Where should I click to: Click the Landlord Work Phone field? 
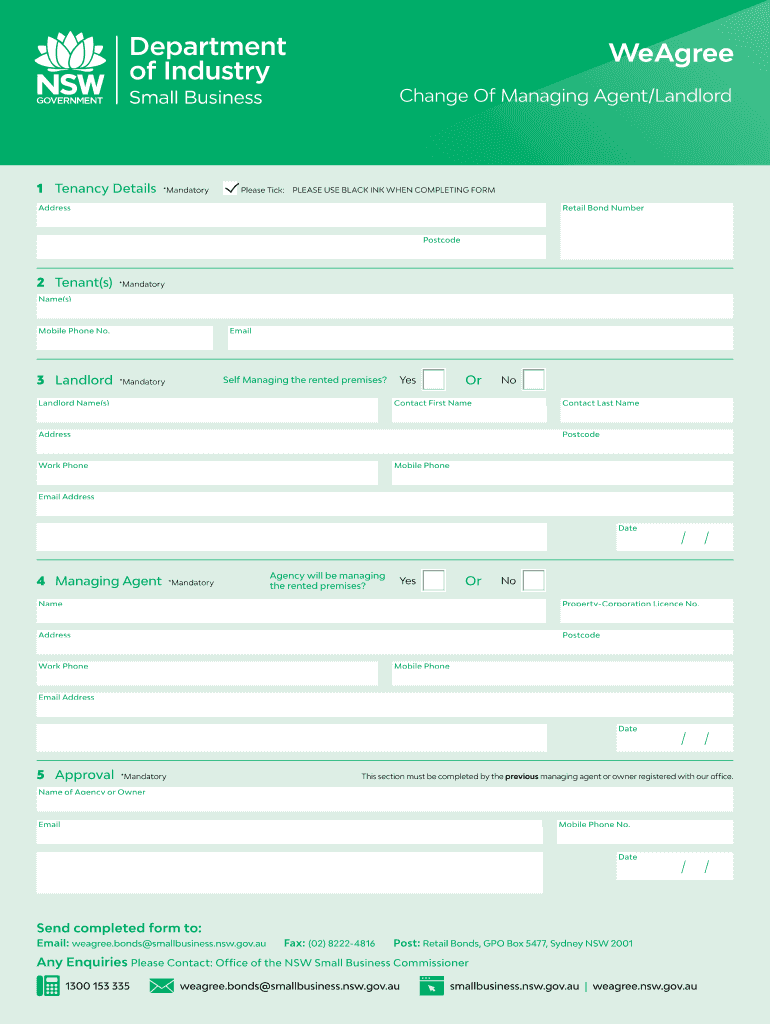pyautogui.click(x=207, y=473)
